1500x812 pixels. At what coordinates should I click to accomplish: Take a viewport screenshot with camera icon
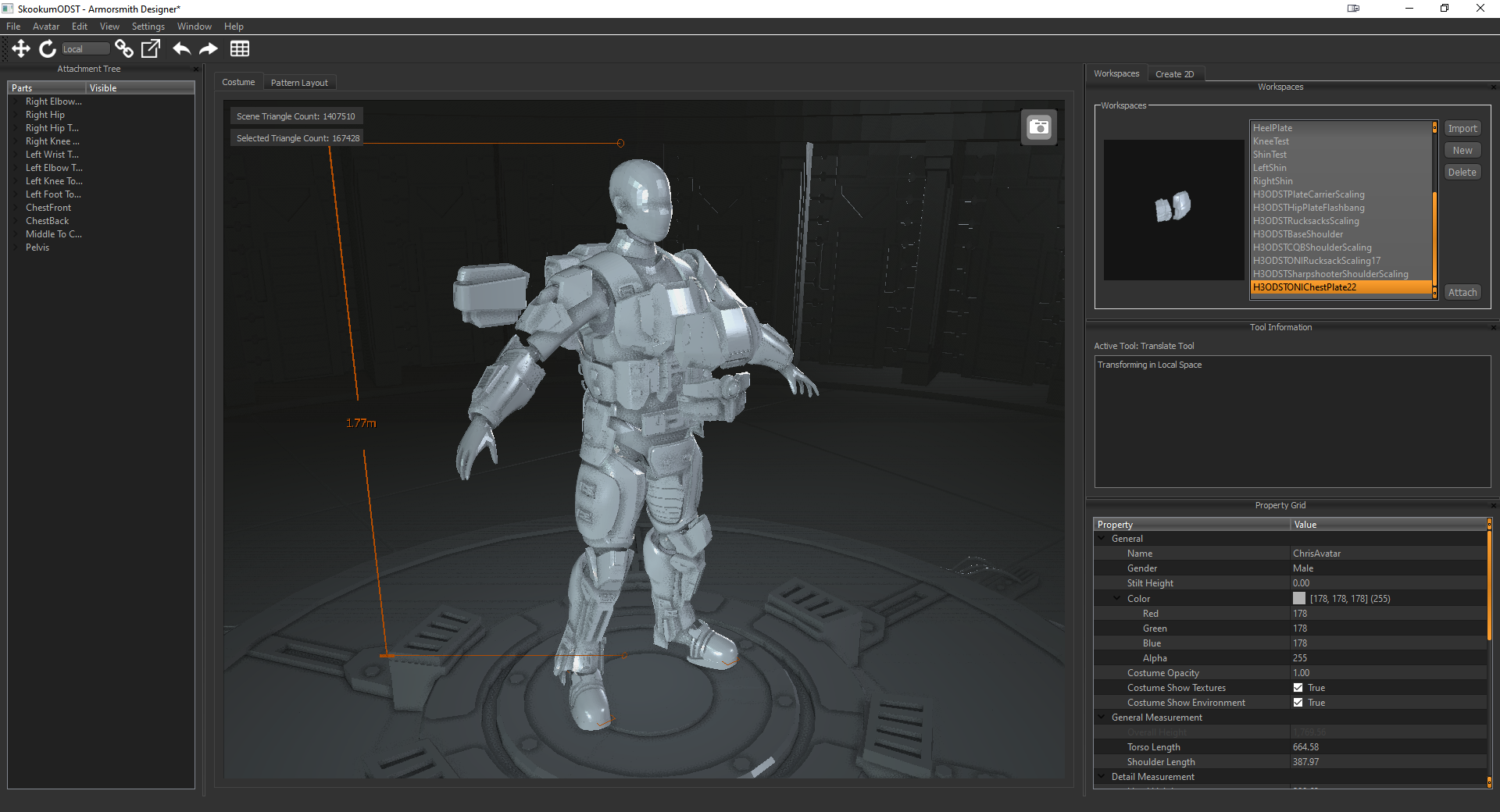[1039, 126]
